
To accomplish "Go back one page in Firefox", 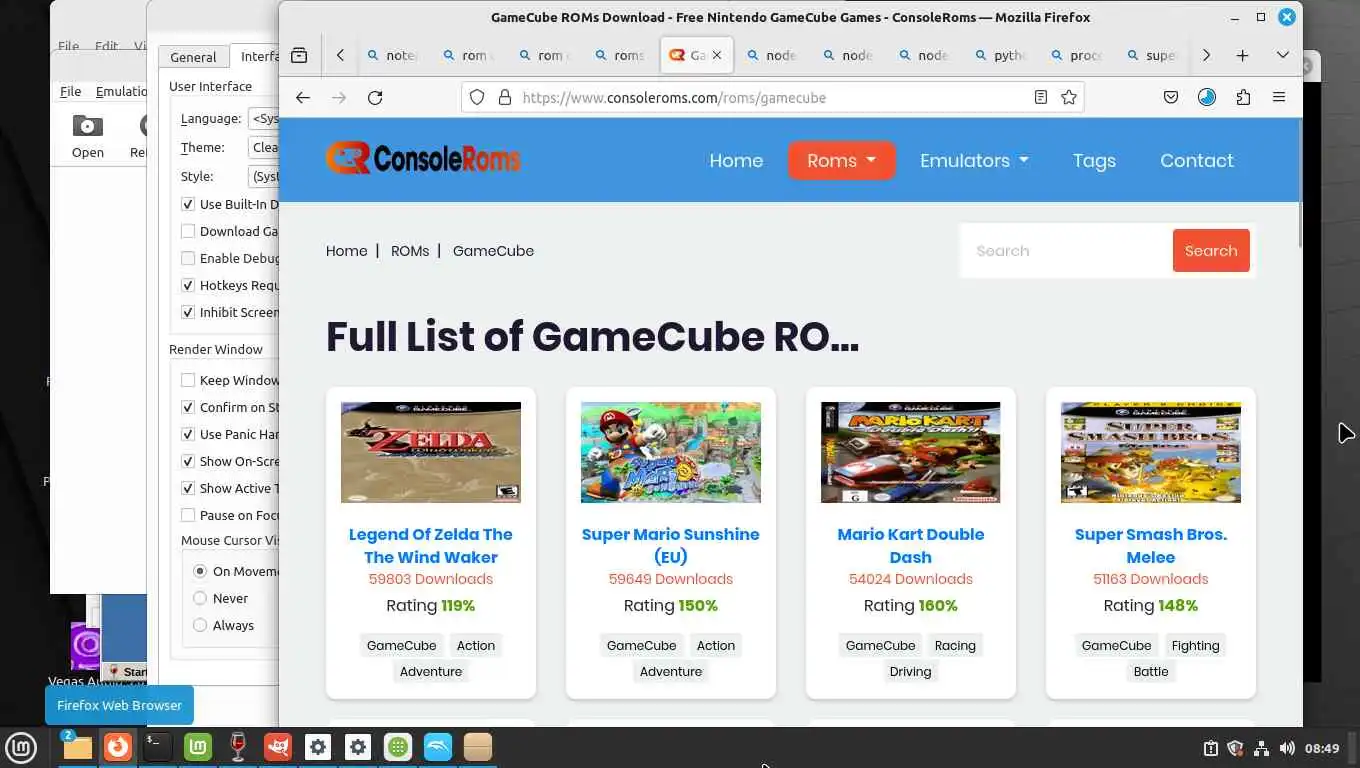I will tap(303, 97).
